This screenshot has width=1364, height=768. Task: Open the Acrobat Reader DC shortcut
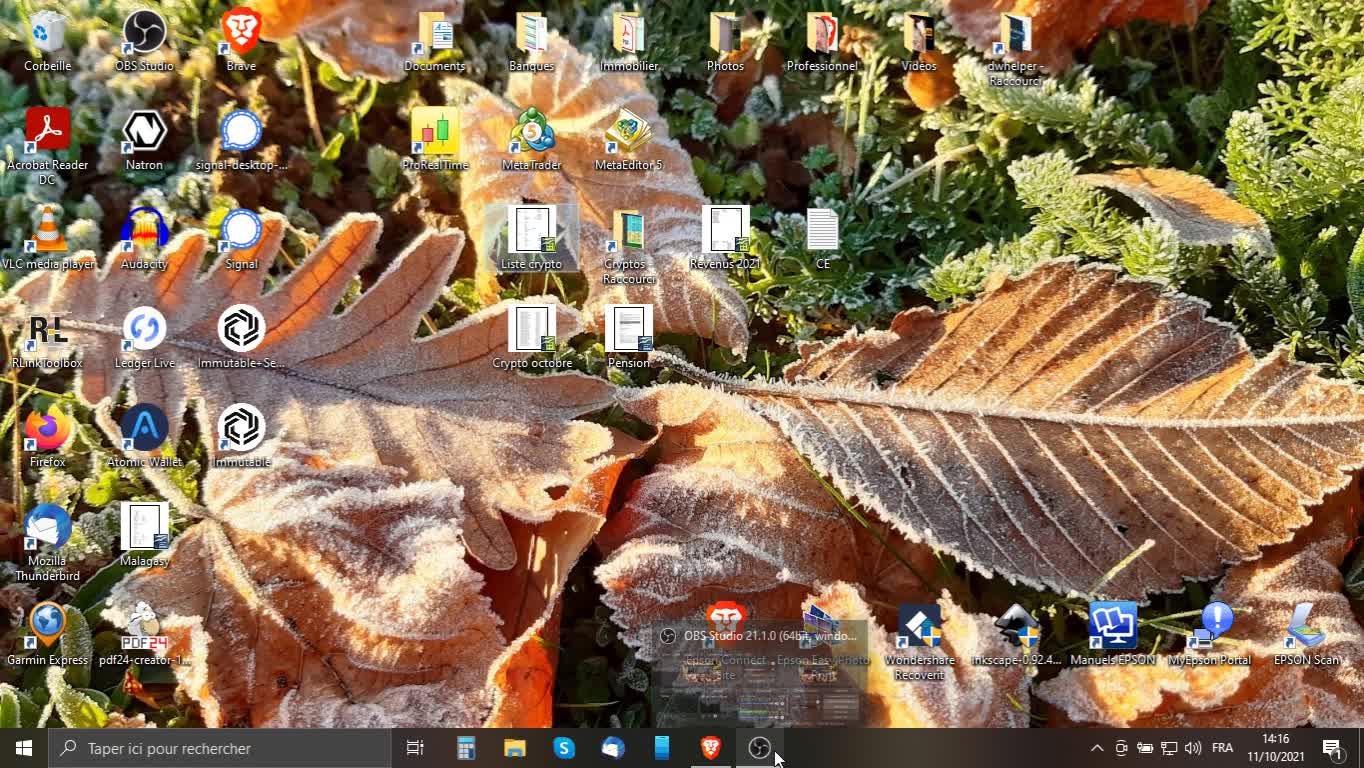click(x=47, y=147)
